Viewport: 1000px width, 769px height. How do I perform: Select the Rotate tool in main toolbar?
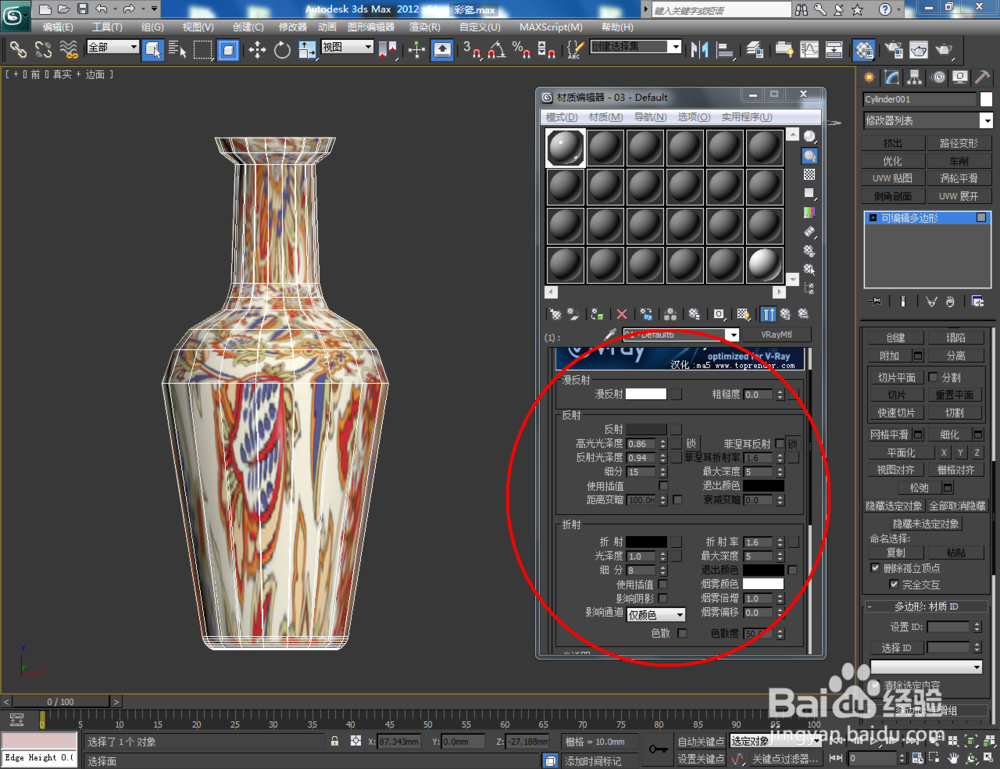pyautogui.click(x=282, y=50)
